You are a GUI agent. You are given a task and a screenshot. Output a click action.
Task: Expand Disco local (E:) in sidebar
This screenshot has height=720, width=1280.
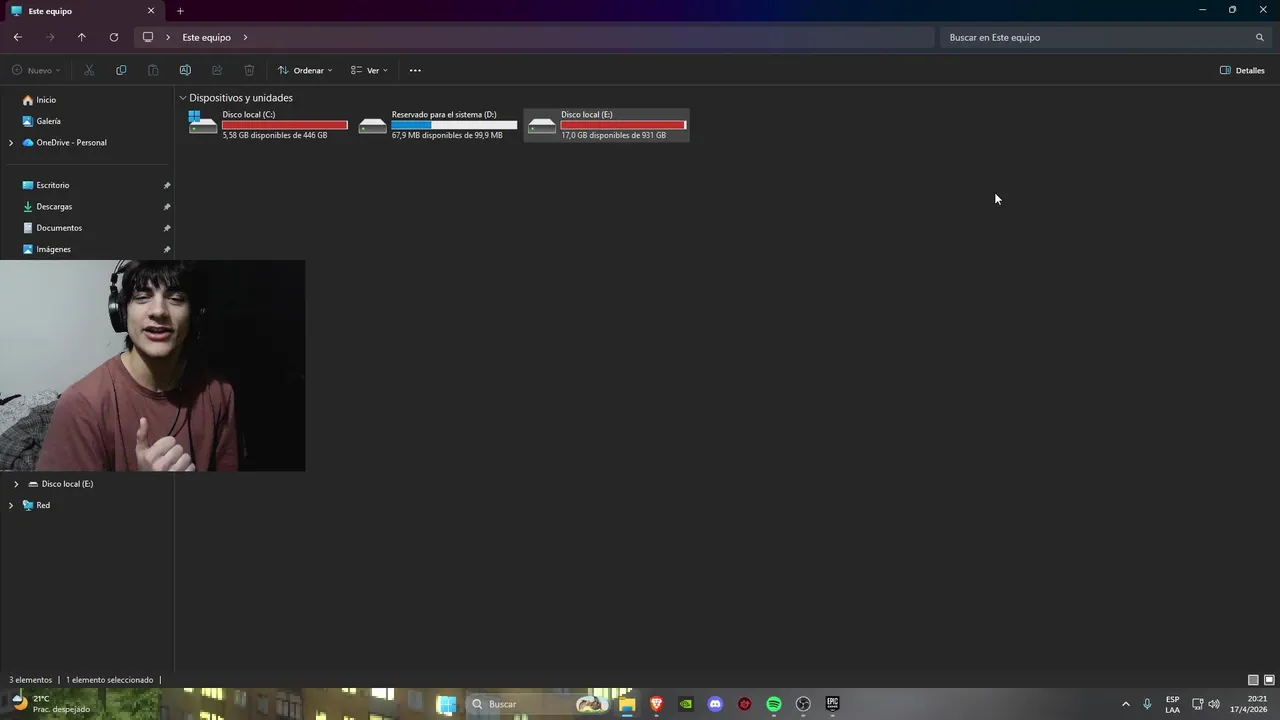point(16,484)
